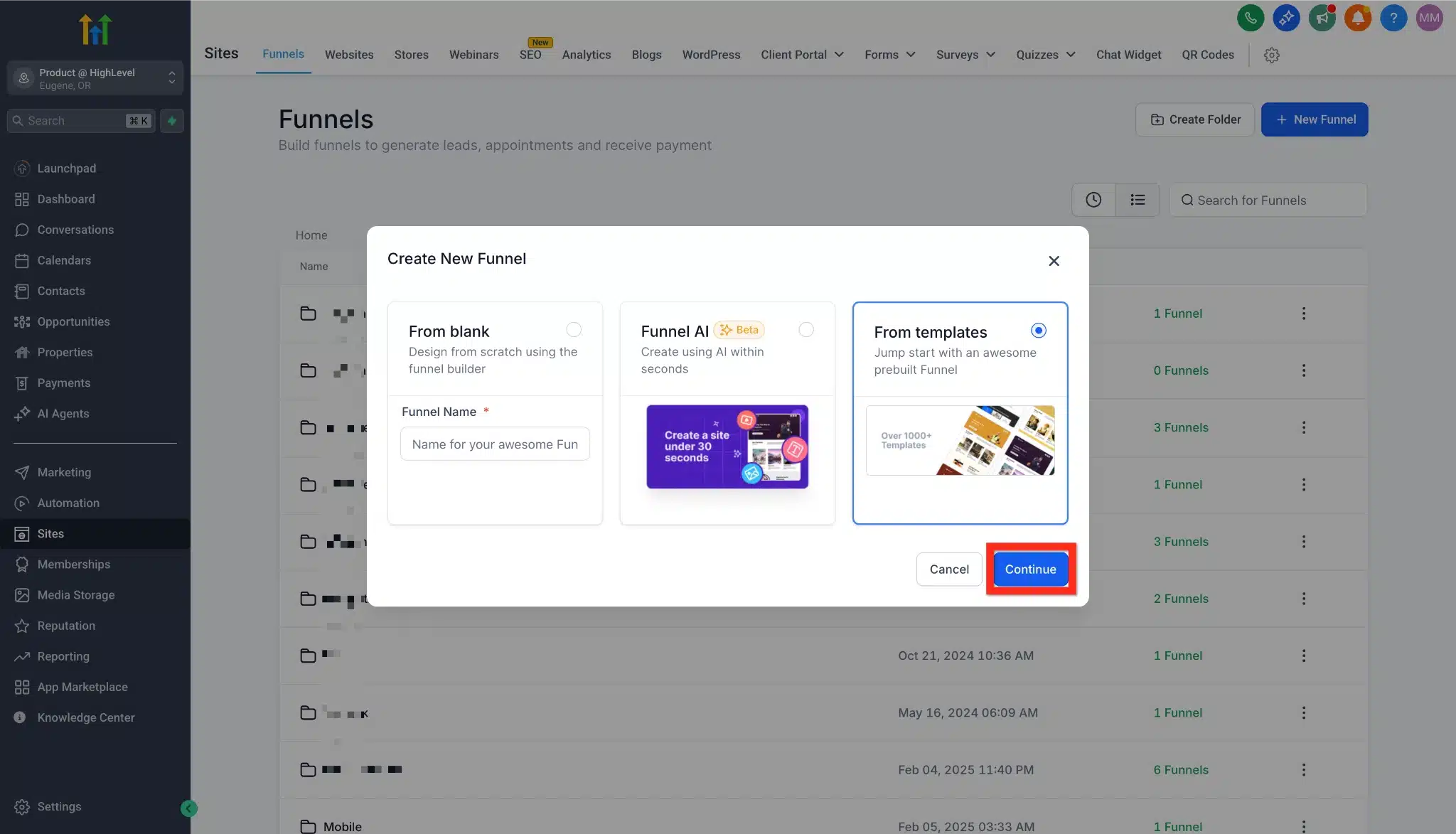Click the green quick actions bolt icon
The height and width of the screenshot is (834, 1456).
coord(172,121)
